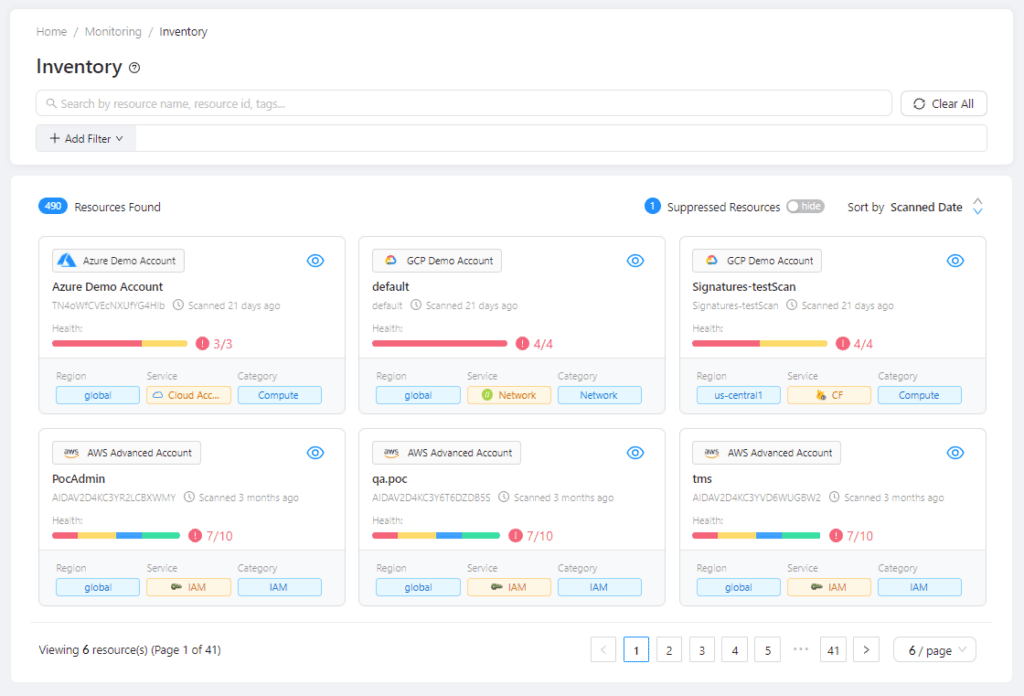This screenshot has height=696, width=1024.
Task: Click the AWS logo on PocAdmin card
Action: [x=71, y=452]
